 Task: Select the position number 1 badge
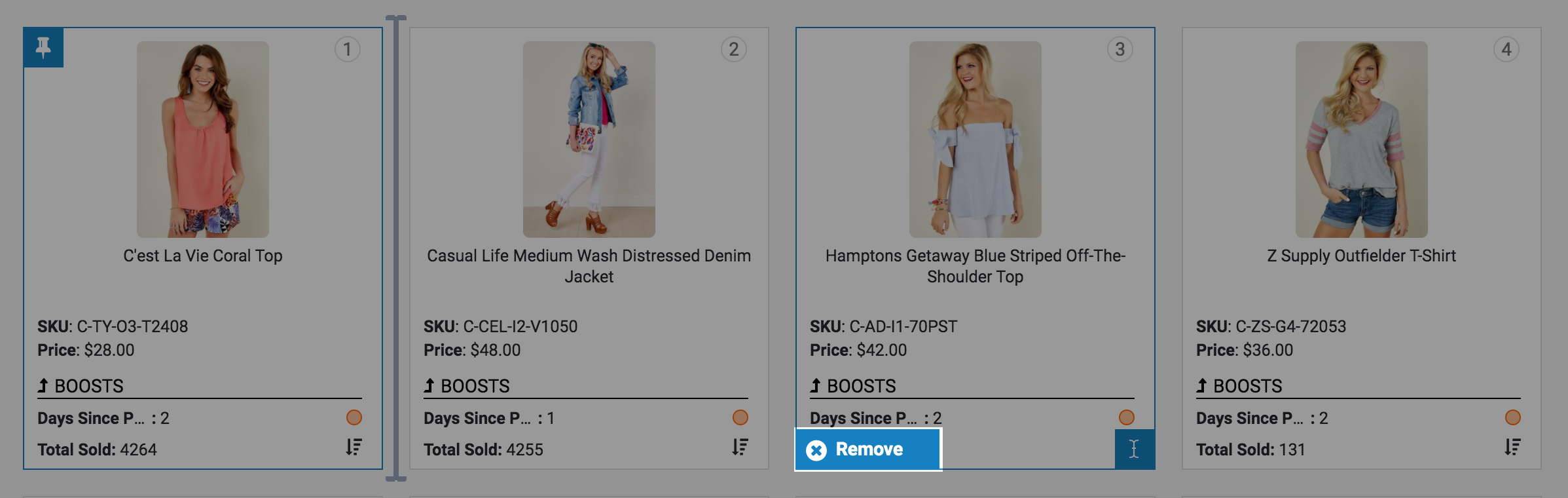(x=348, y=49)
